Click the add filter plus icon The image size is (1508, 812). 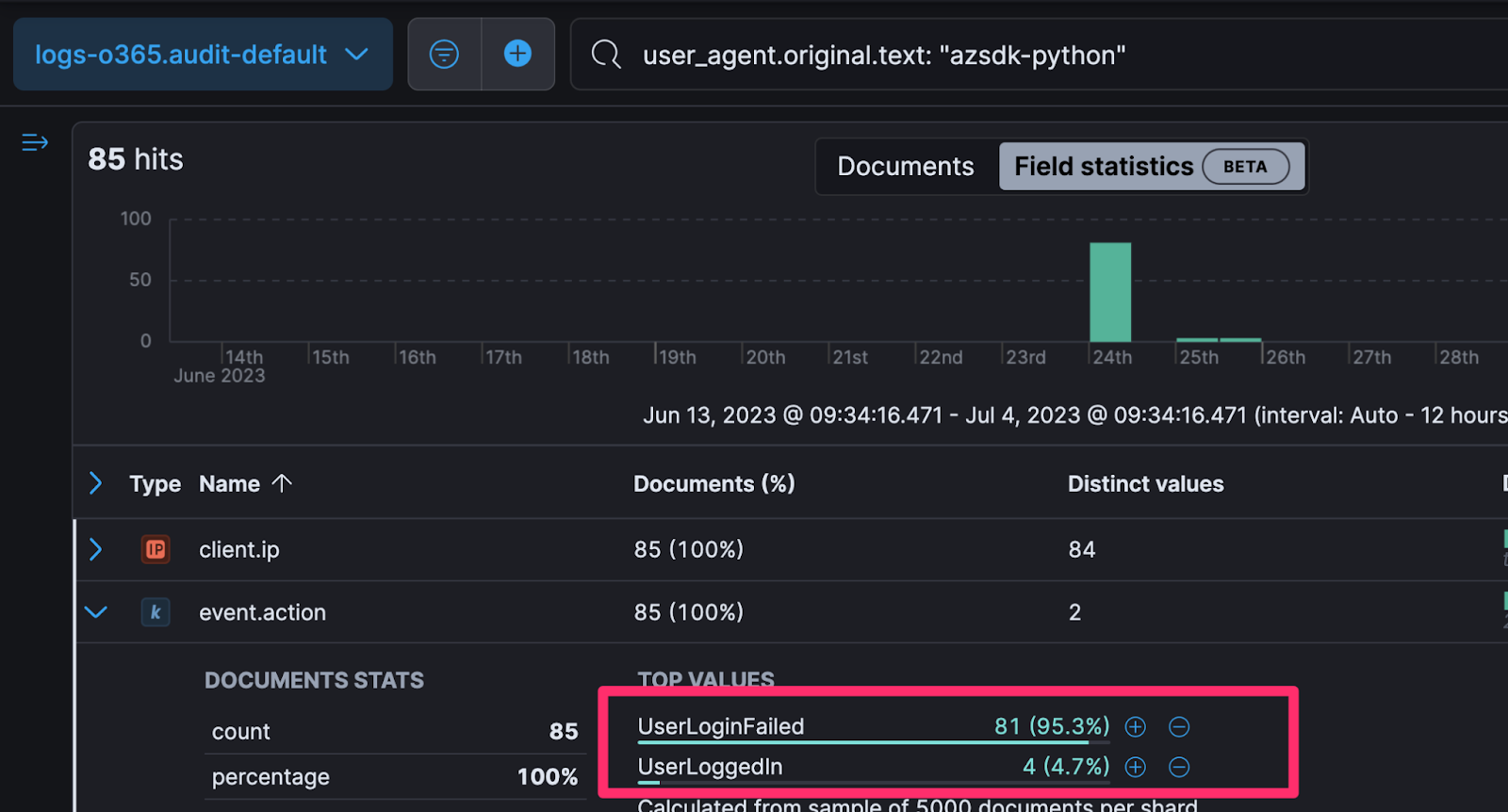point(517,55)
